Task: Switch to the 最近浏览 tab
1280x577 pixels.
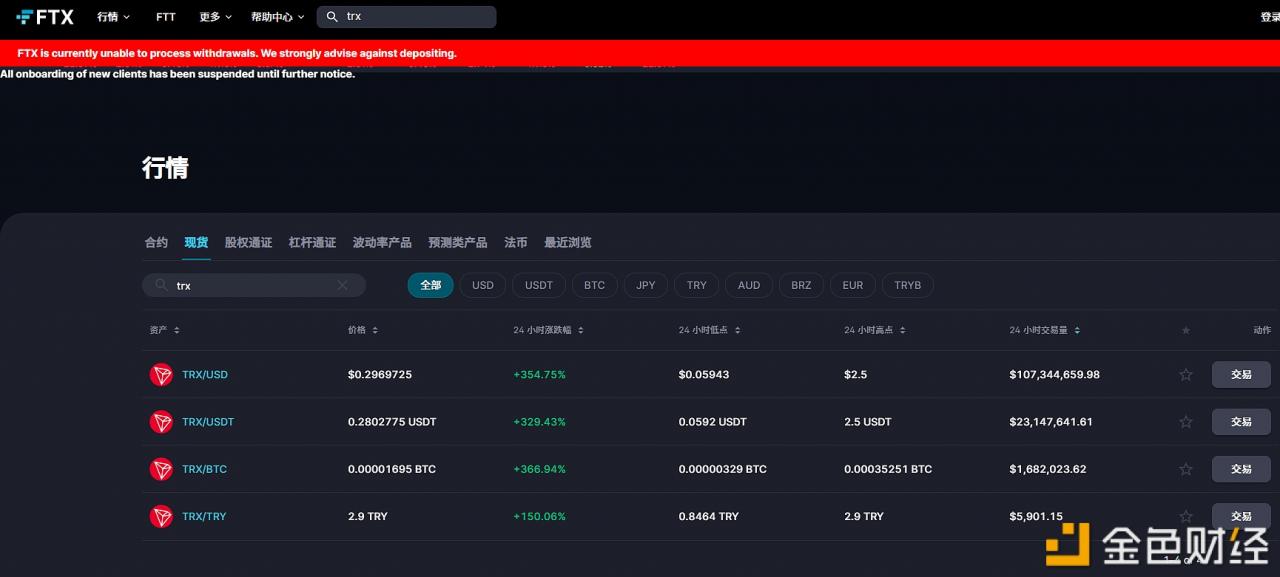Action: tap(568, 242)
